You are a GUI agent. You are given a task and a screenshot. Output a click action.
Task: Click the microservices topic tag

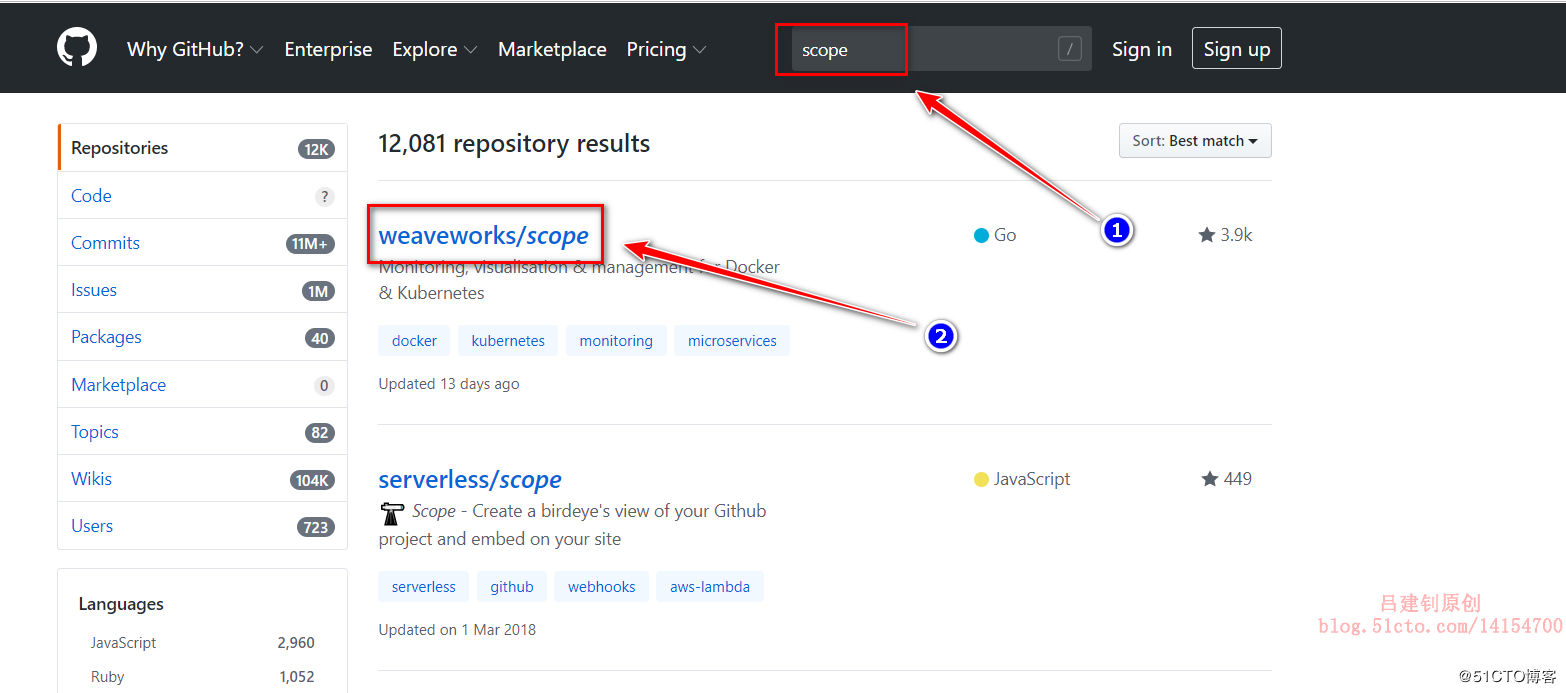coord(732,341)
